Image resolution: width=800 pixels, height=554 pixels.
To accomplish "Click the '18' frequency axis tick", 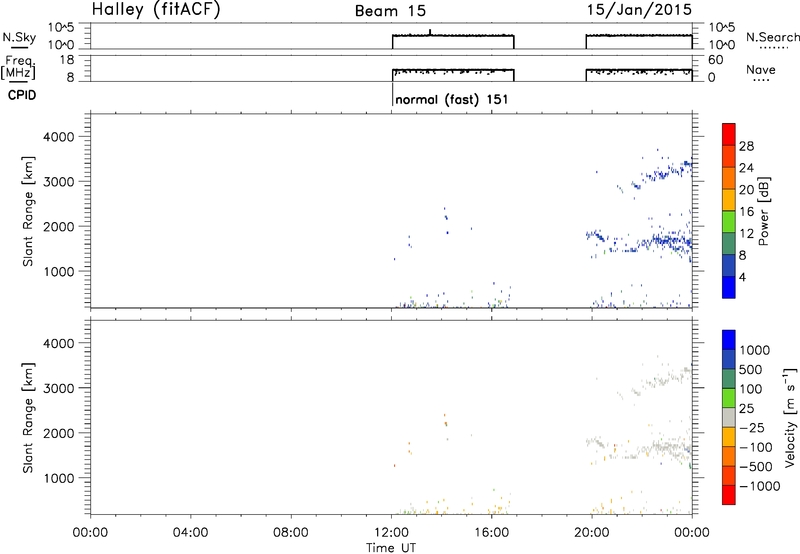I will [x=67, y=60].
